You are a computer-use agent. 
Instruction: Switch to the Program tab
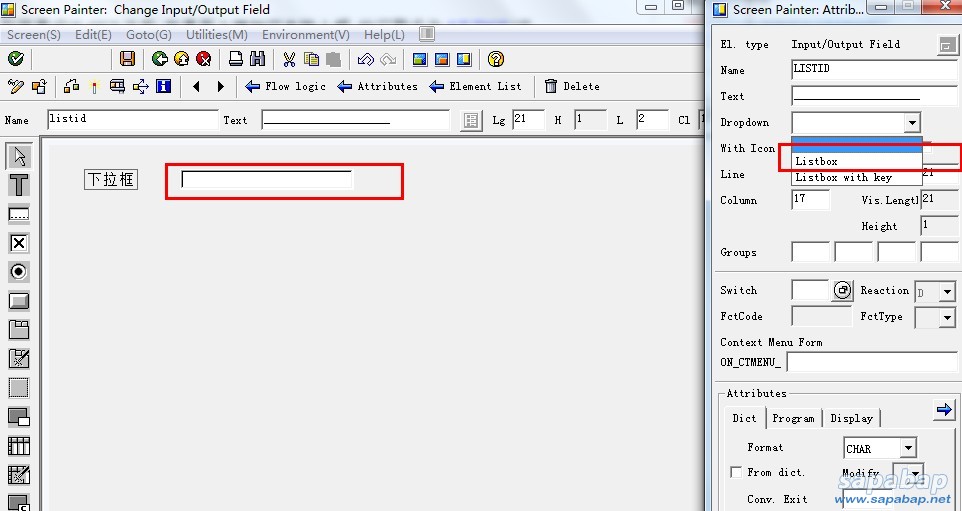(x=793, y=418)
